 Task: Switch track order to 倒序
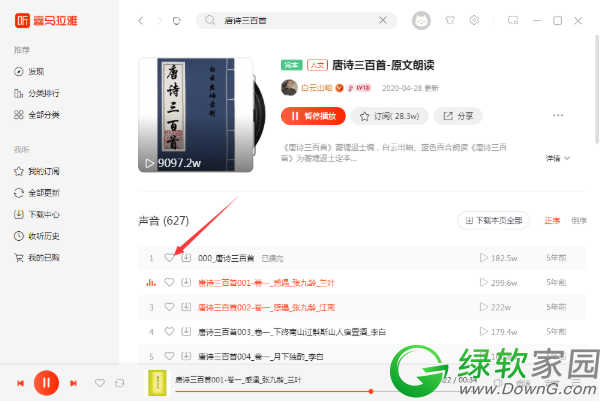[x=579, y=220]
